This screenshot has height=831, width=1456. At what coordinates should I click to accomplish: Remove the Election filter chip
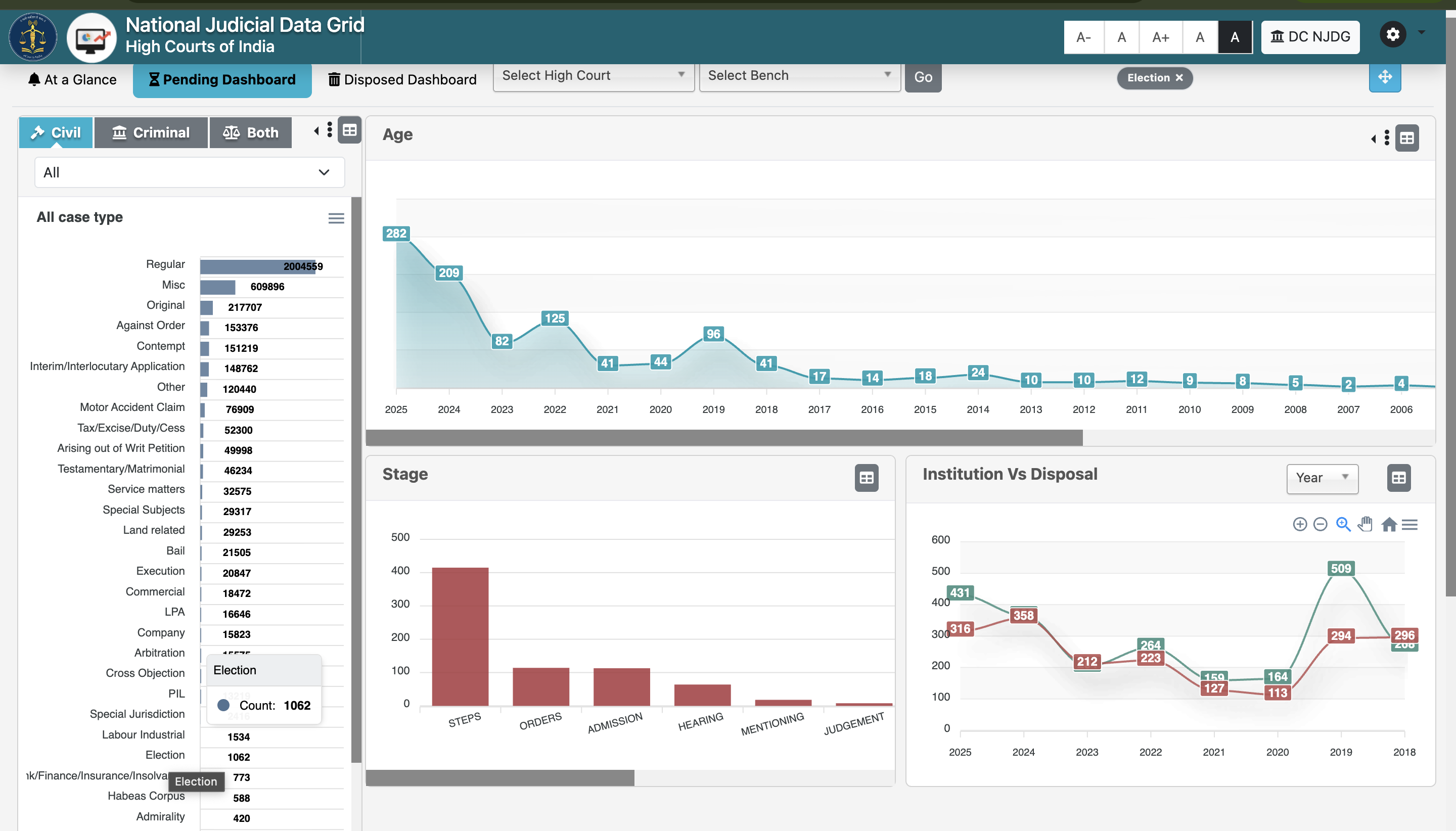pyautogui.click(x=1179, y=78)
